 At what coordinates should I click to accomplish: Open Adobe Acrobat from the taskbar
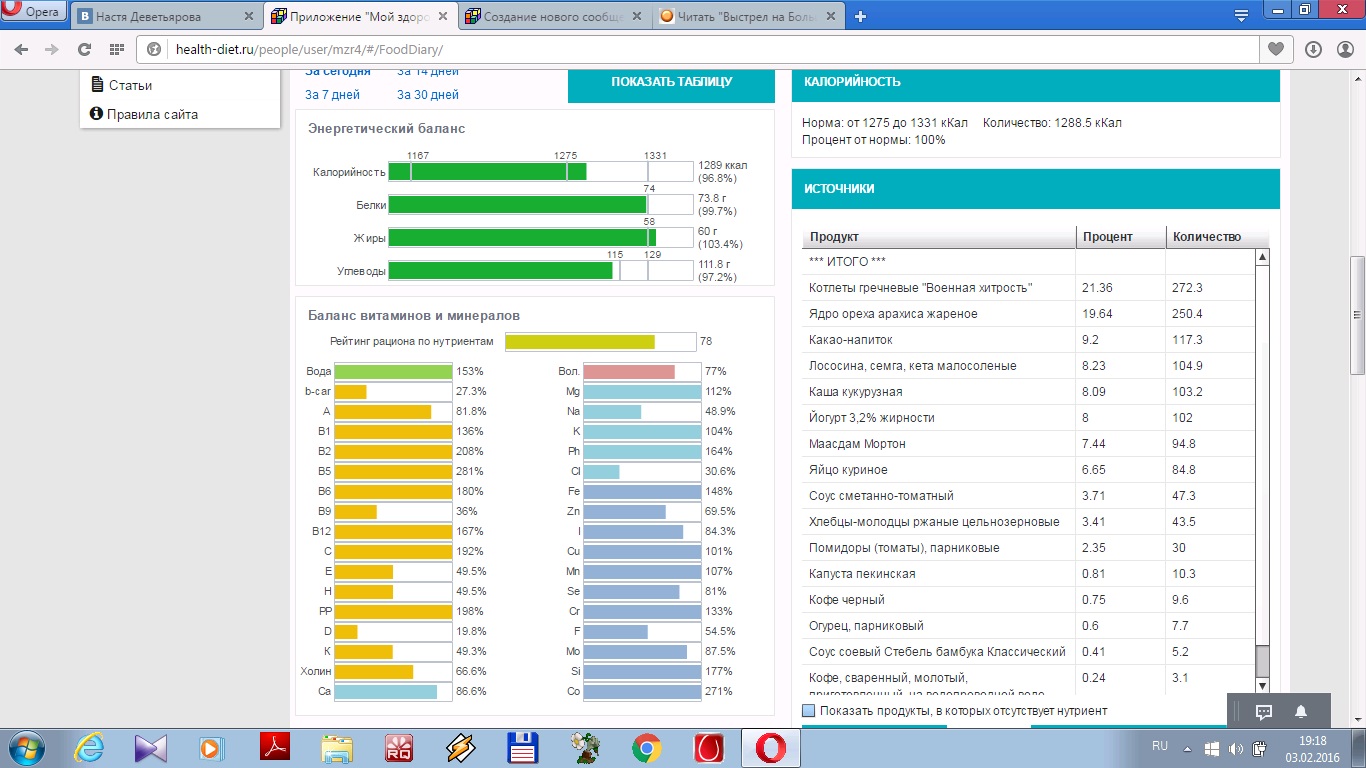[274, 748]
